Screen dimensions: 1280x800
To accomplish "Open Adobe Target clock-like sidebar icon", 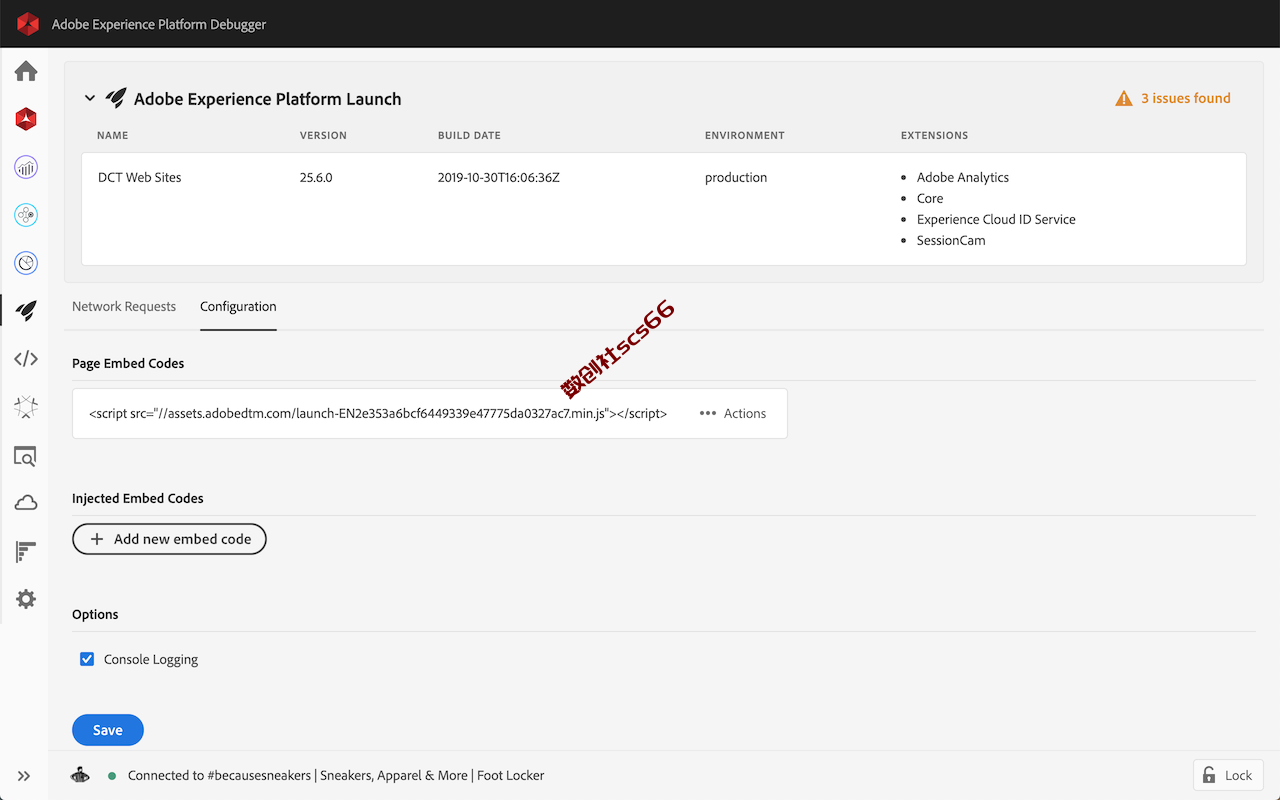I will click(26, 263).
